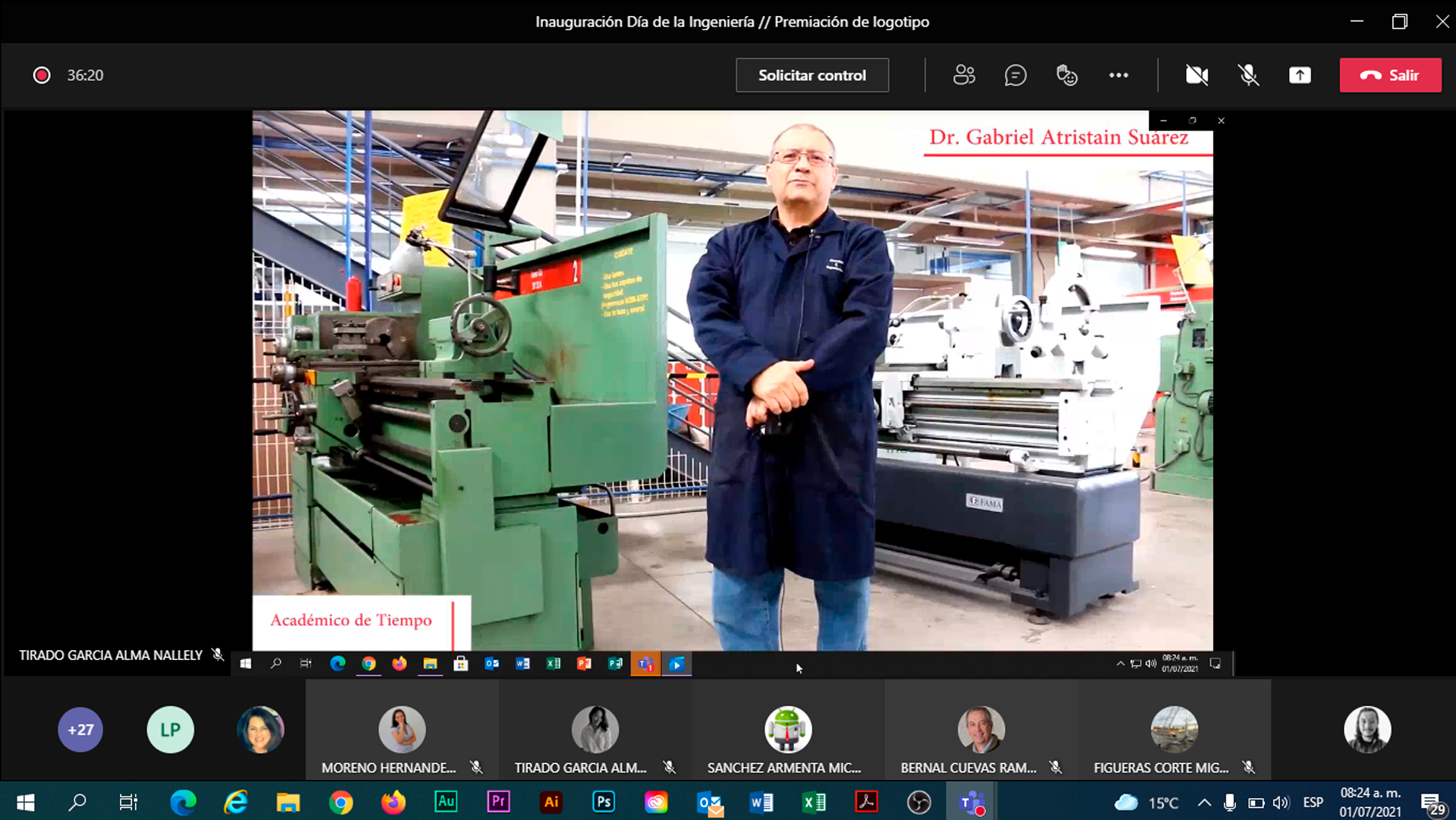Image resolution: width=1456 pixels, height=820 pixels.
Task: Click the Start button in the shared screen
Action: [x=246, y=664]
